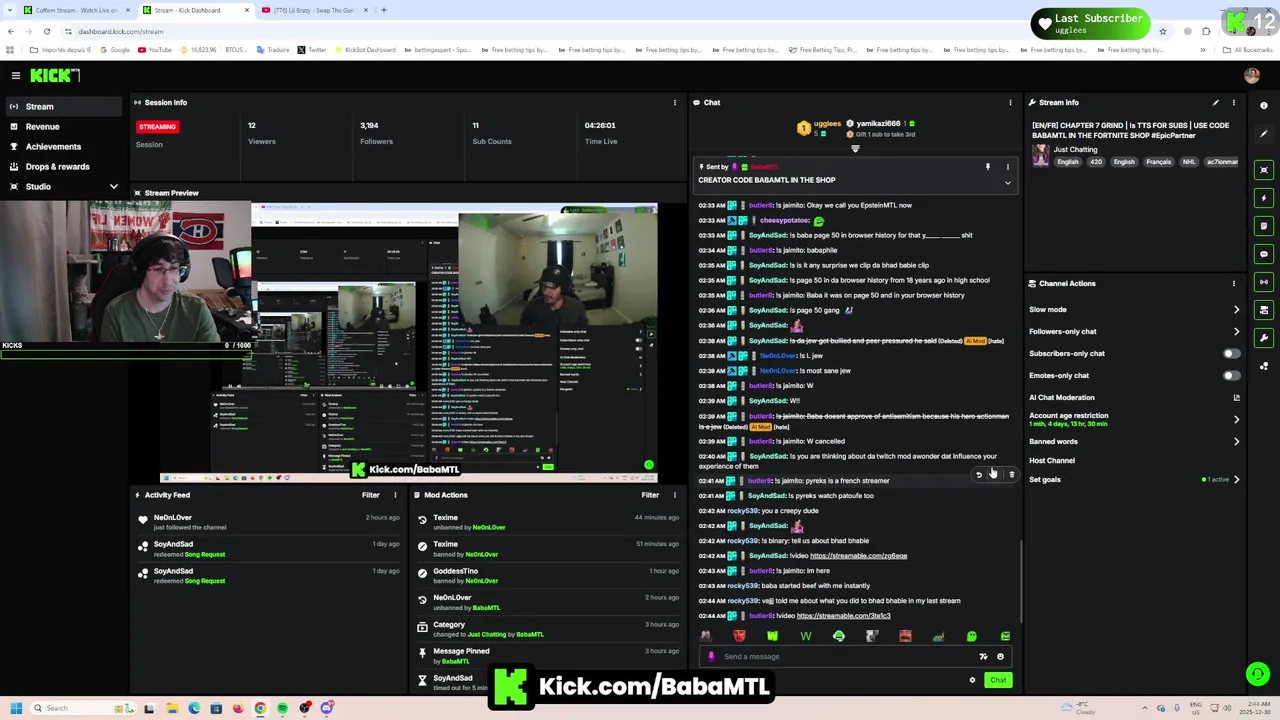Open Chat panel three-dot menu
The width and height of the screenshot is (1280, 720).
(x=1010, y=102)
